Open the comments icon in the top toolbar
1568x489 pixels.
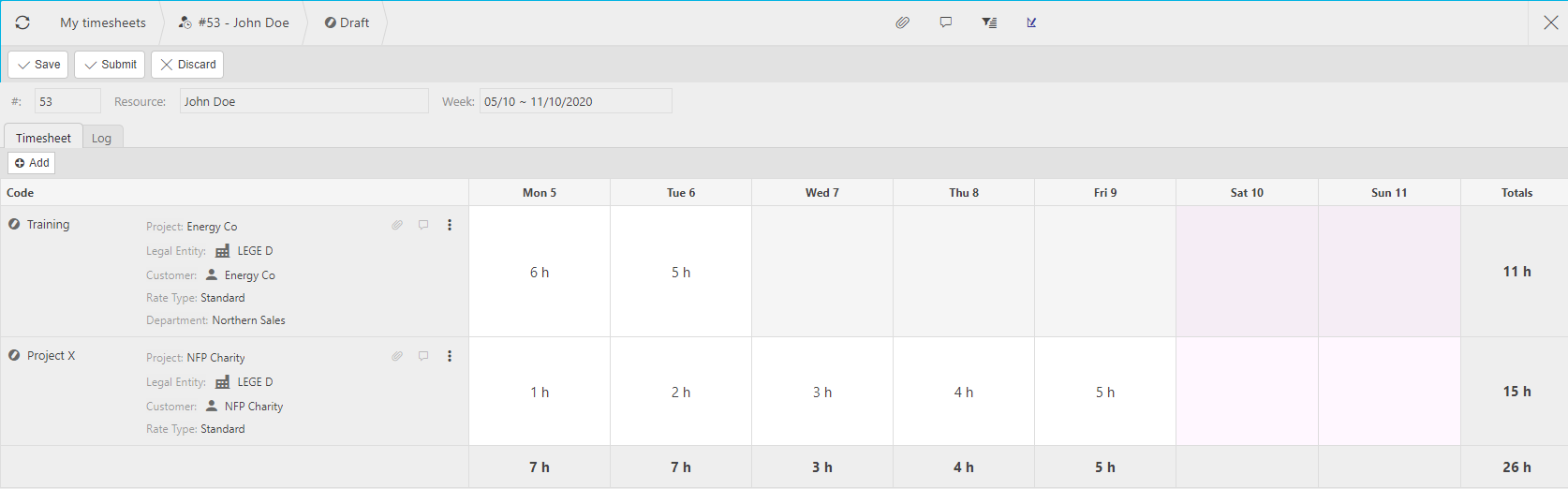click(946, 22)
